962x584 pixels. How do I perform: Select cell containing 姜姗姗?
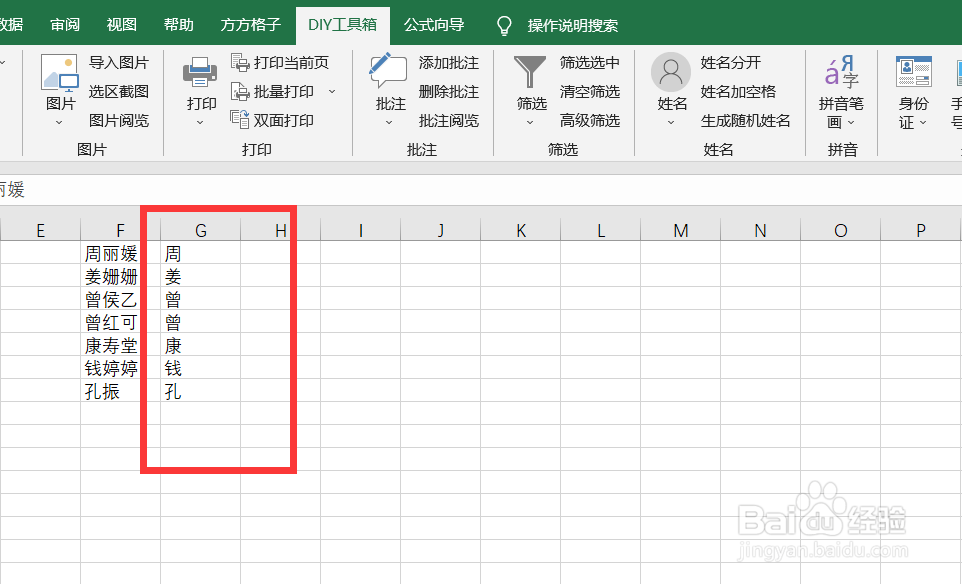pos(120,275)
